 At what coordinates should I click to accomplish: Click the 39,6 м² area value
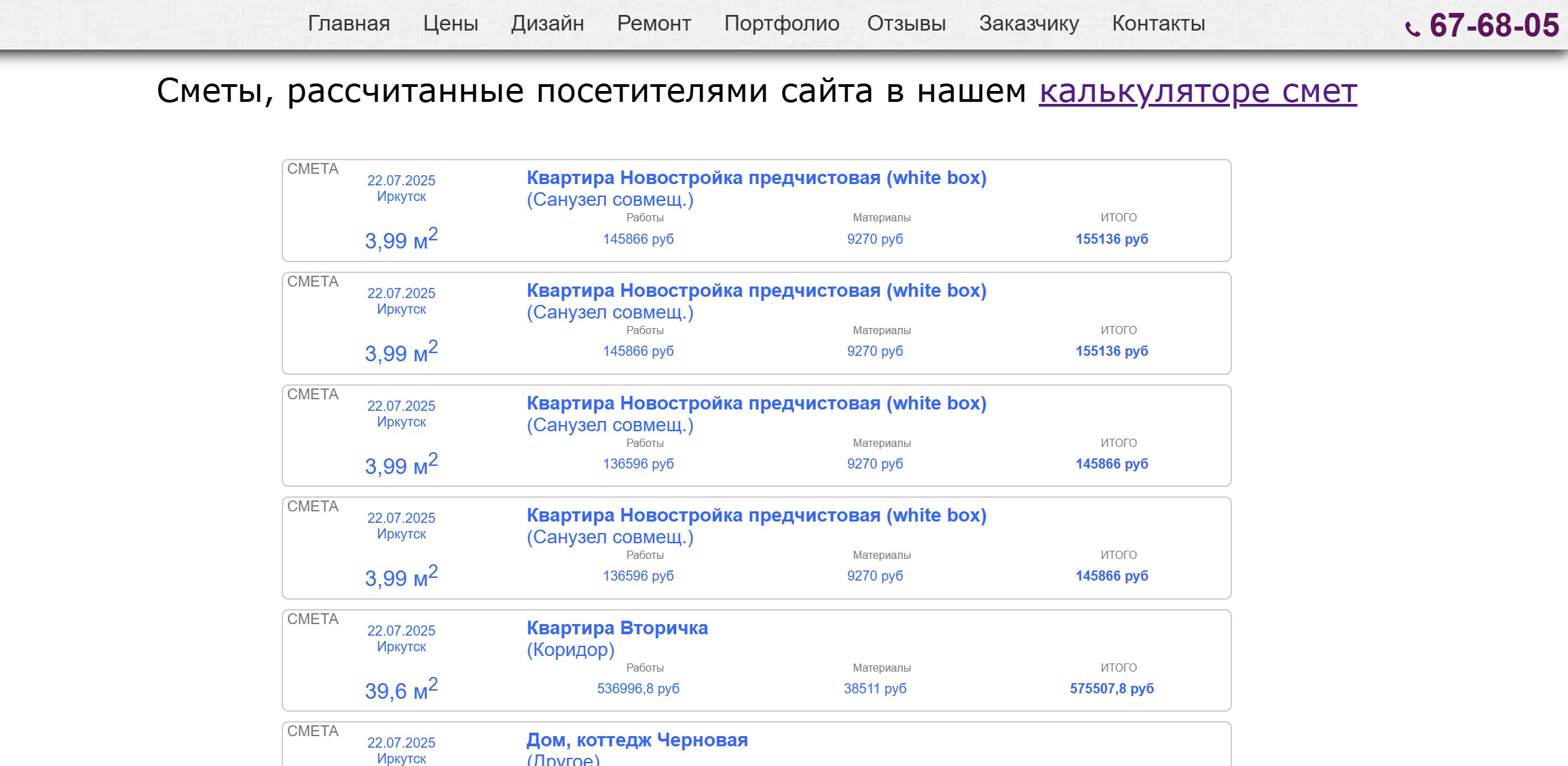[x=401, y=689]
